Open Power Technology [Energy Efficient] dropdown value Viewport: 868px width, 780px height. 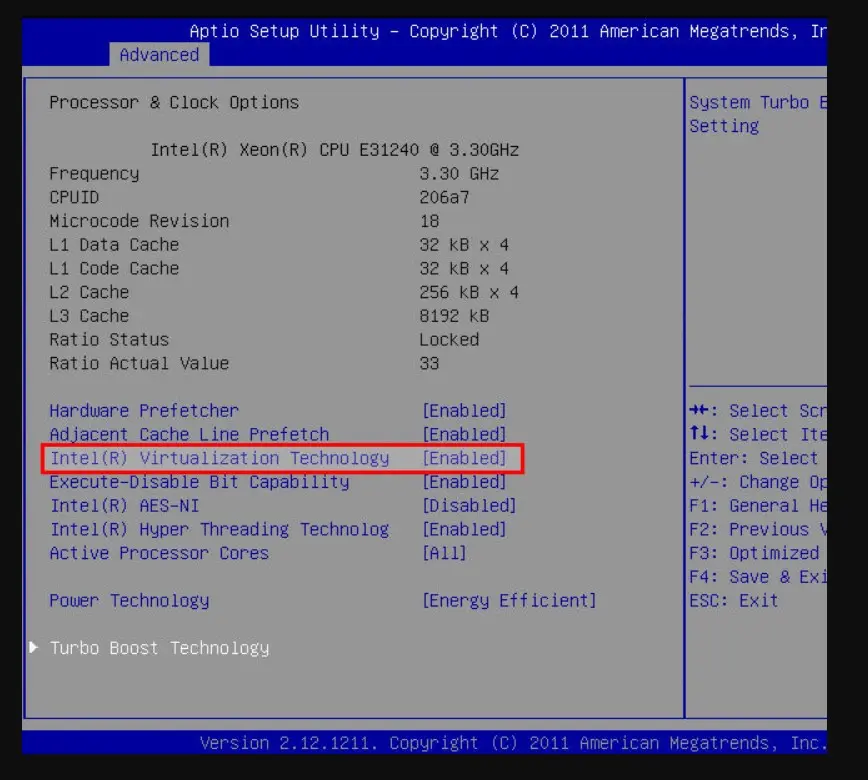509,601
